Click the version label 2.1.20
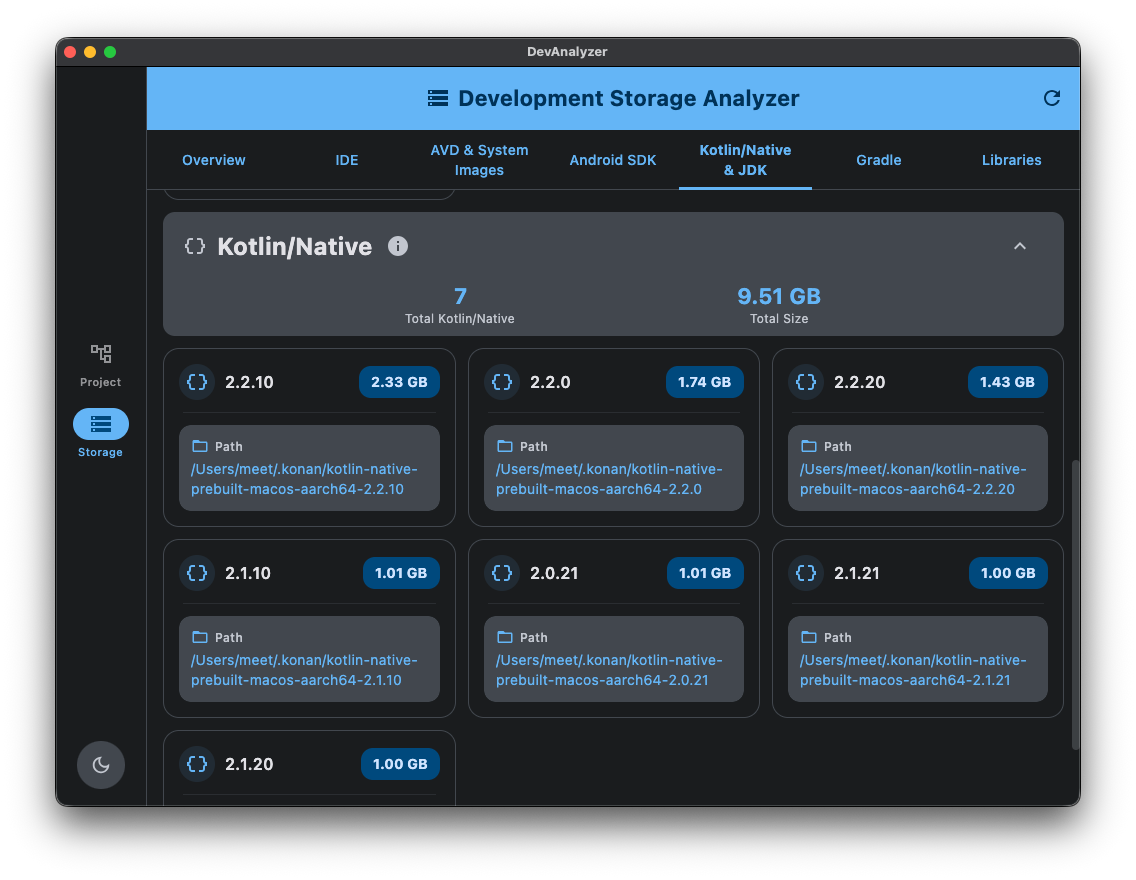Viewport: 1136px width, 880px height. click(x=249, y=764)
